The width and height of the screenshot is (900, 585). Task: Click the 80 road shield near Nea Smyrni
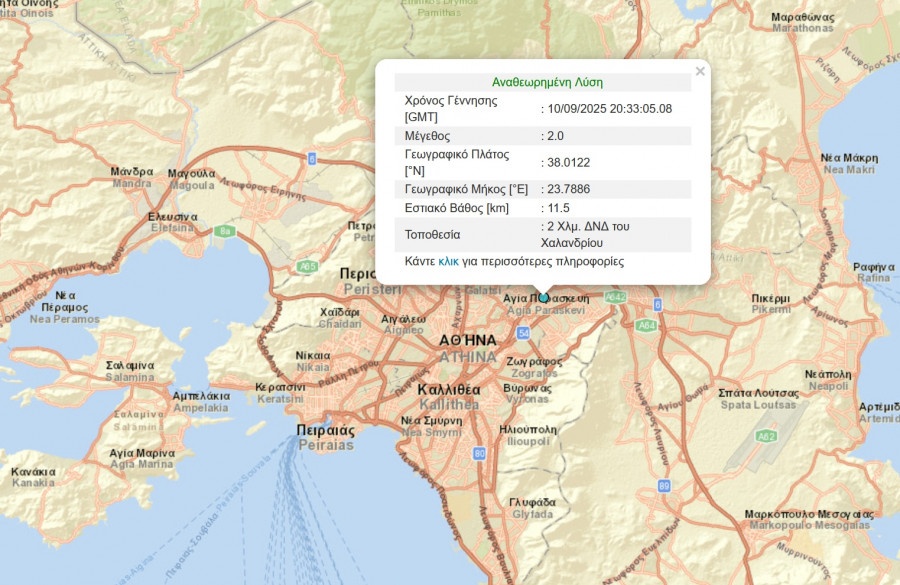[x=480, y=453]
